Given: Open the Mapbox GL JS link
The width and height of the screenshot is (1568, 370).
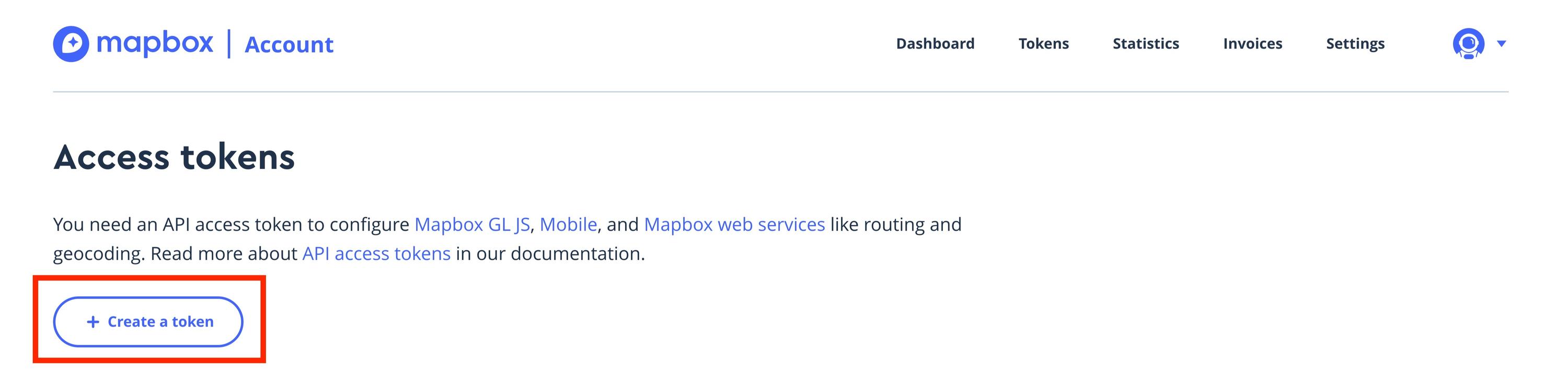Looking at the screenshot, I should (x=473, y=225).
